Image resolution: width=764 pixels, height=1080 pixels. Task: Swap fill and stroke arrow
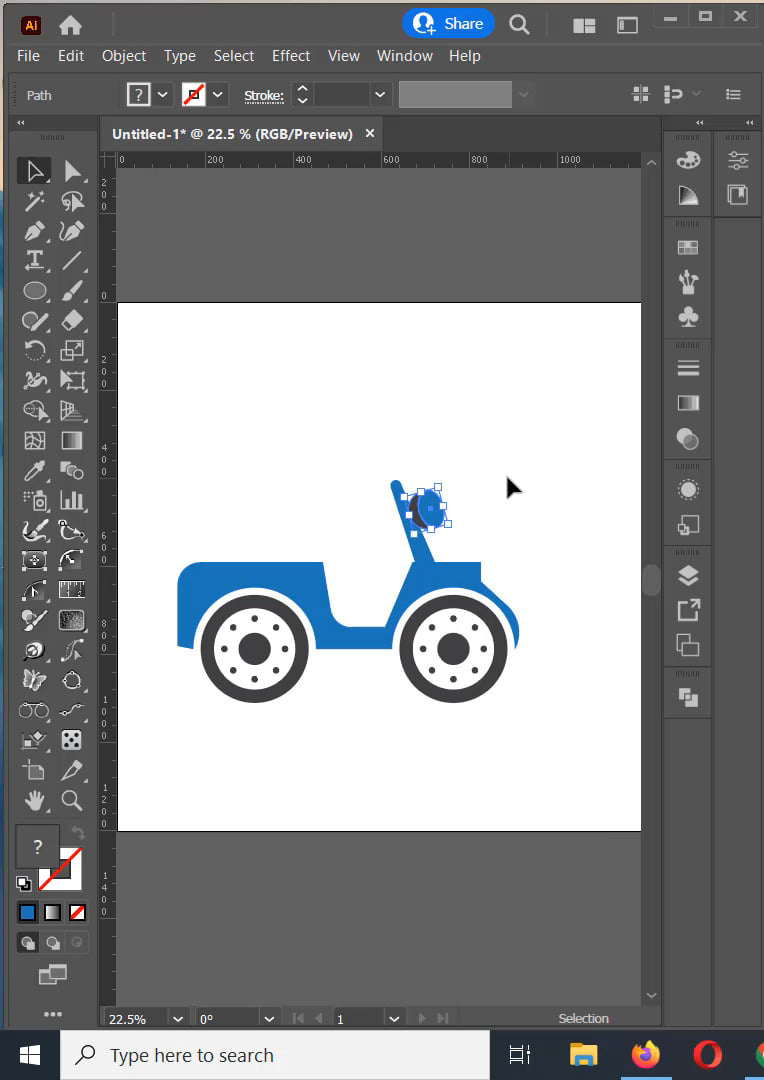click(x=78, y=833)
